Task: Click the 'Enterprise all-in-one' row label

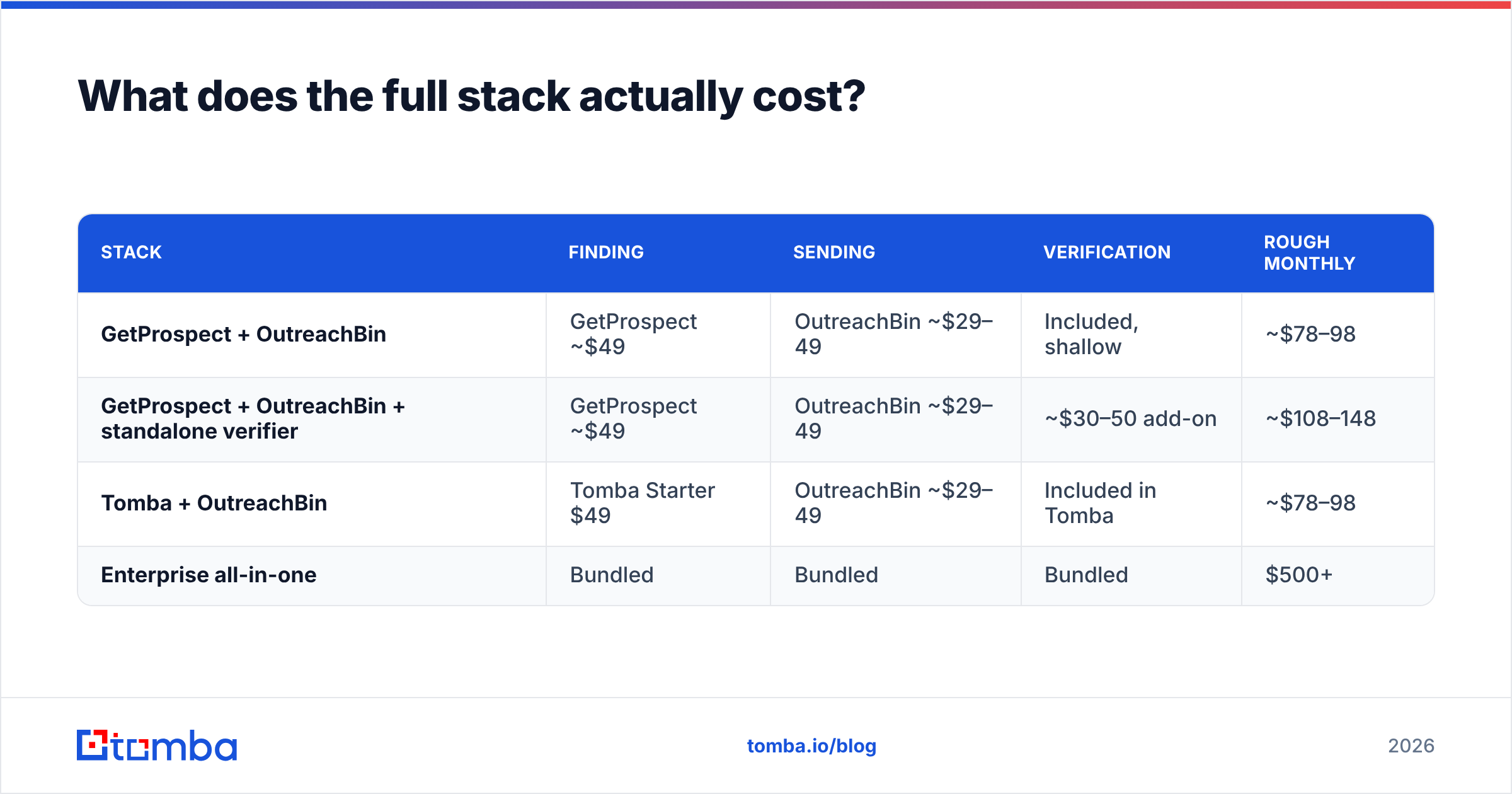Action: point(209,575)
